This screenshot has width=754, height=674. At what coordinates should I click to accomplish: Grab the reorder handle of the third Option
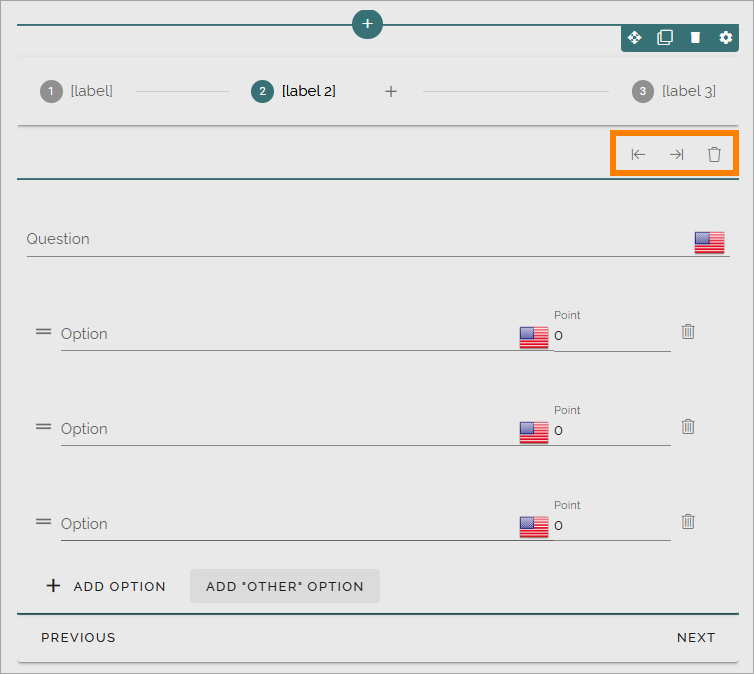[x=43, y=522]
